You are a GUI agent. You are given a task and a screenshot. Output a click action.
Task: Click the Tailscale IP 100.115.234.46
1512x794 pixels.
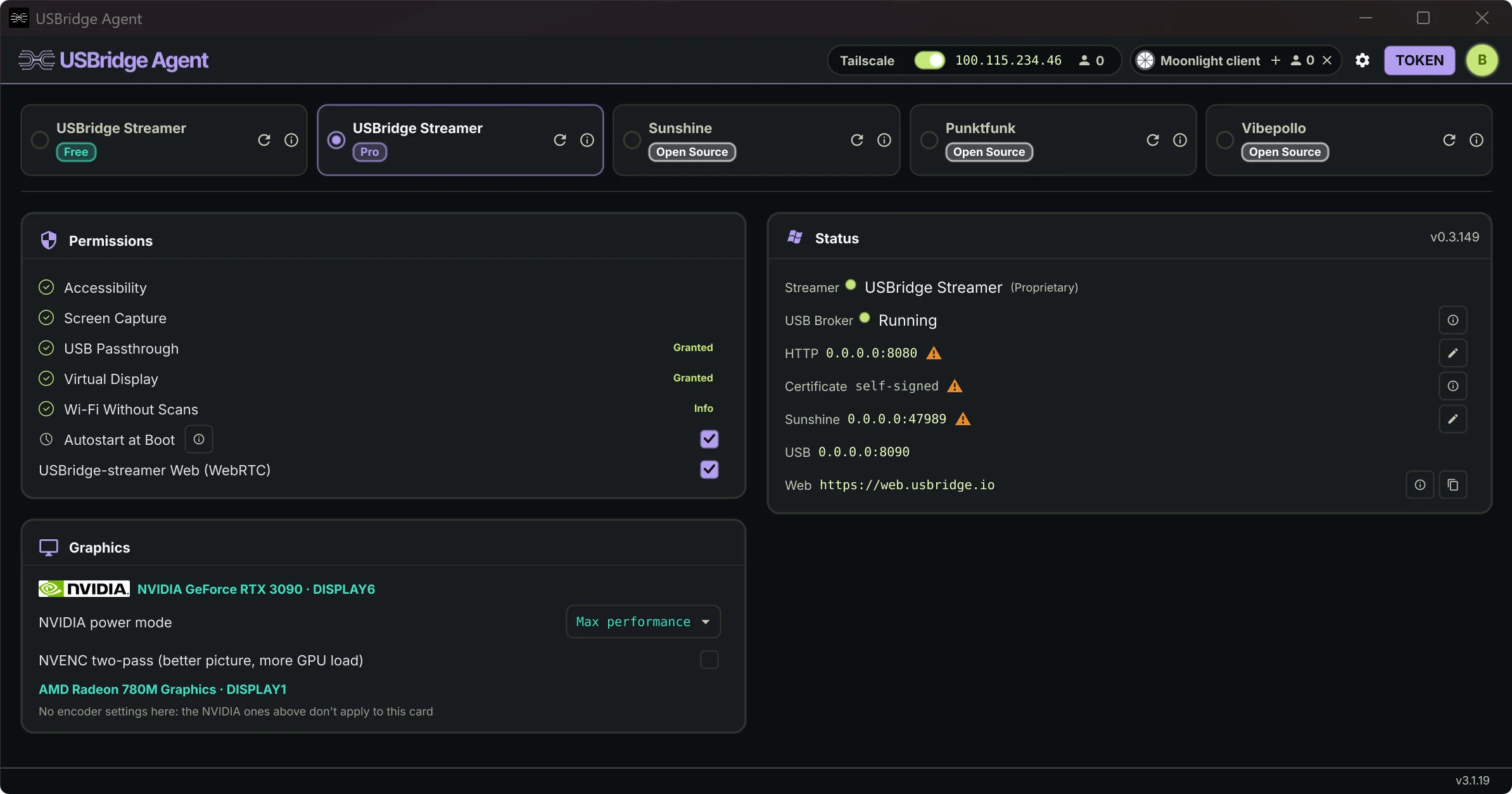click(1008, 60)
